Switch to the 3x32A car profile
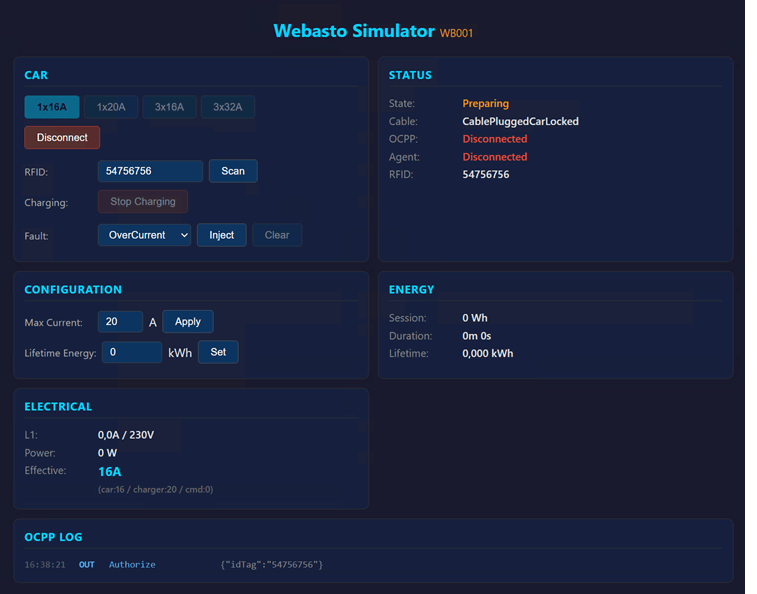 tap(228, 107)
